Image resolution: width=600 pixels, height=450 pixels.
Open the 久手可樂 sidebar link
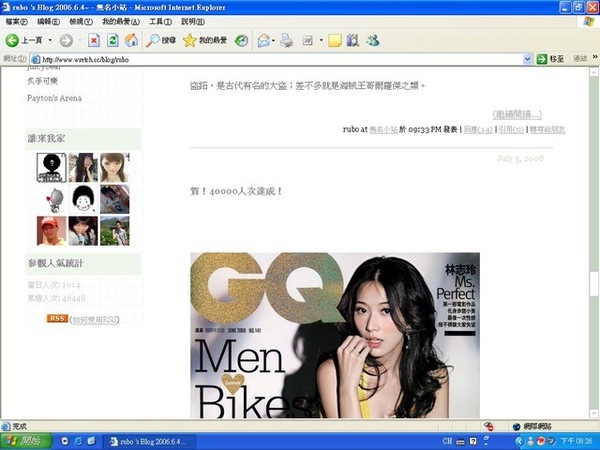[x=42, y=81]
